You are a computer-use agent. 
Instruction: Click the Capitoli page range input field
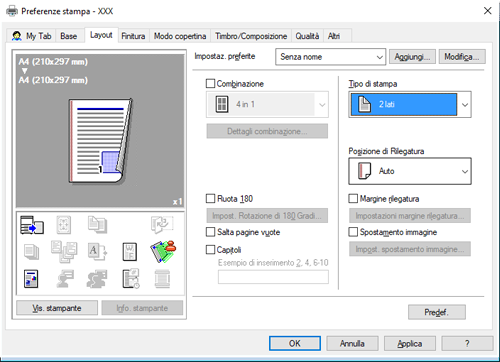coord(273,277)
